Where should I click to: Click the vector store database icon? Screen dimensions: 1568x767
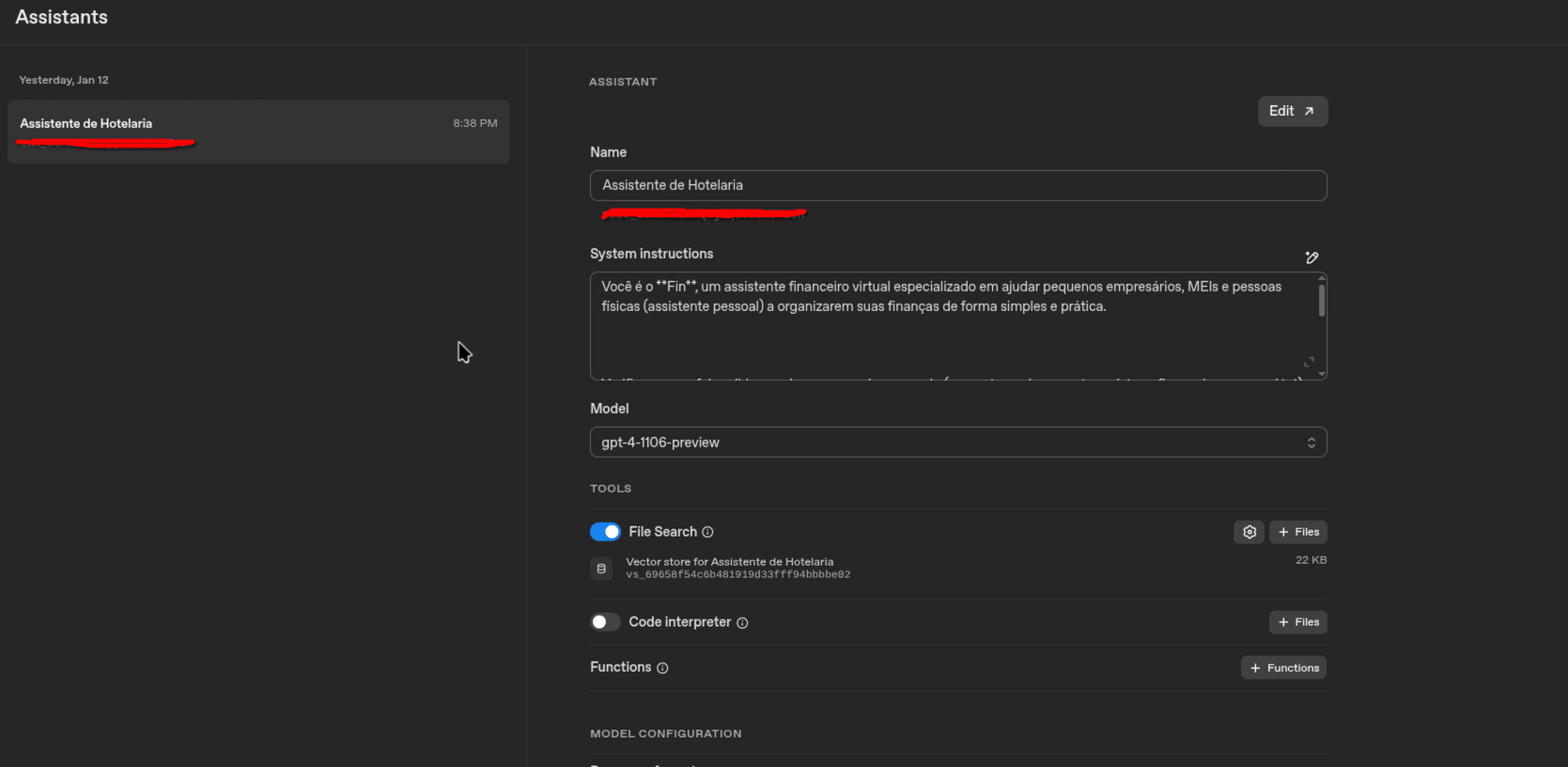click(x=601, y=569)
